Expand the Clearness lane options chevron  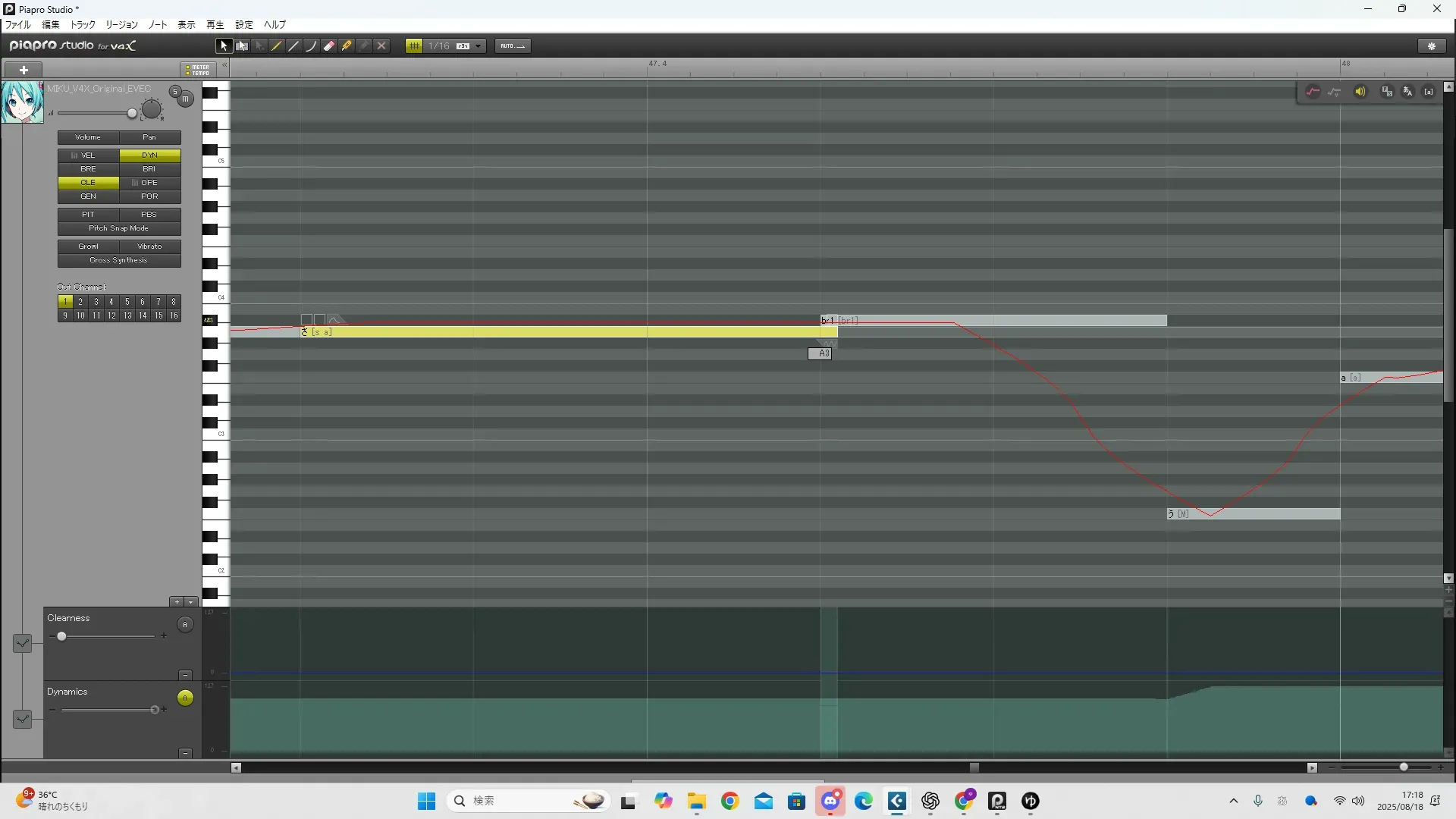pyautogui.click(x=23, y=643)
